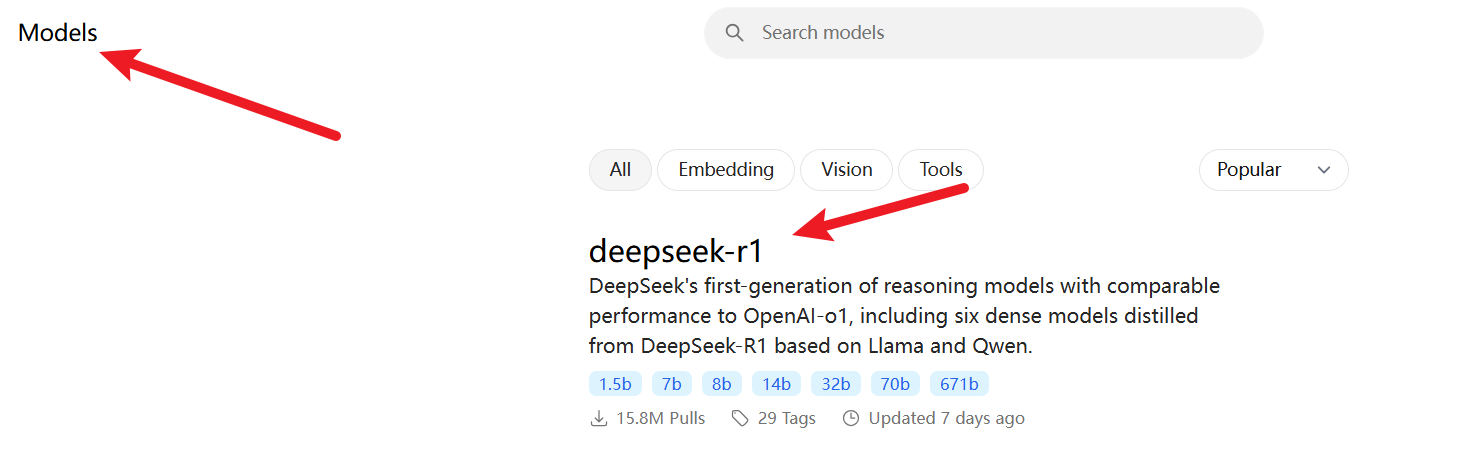Open the 70b size tag
Image resolution: width=1474 pixels, height=465 pixels.
895,384
